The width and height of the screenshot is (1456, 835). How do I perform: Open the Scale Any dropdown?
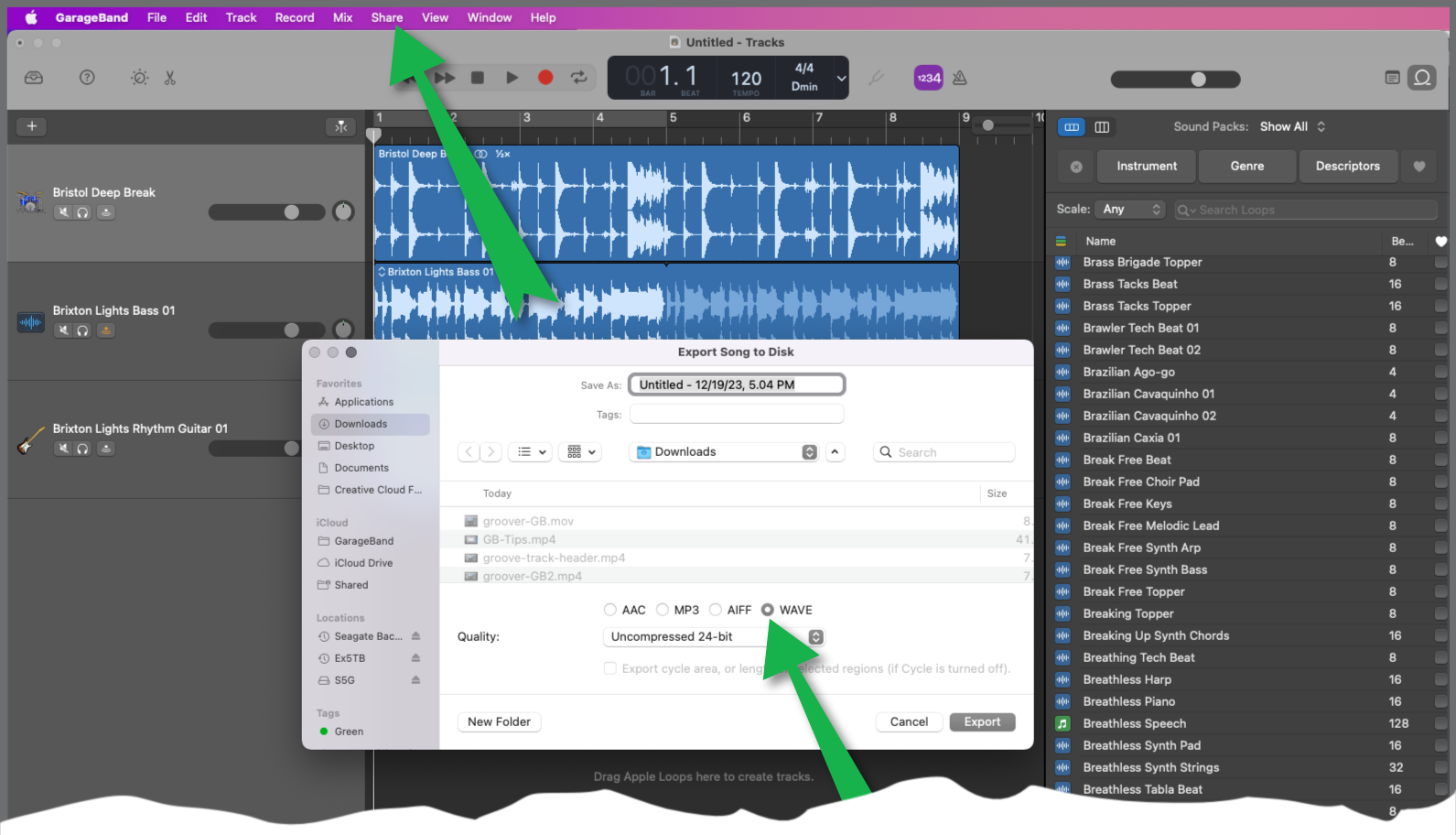coord(1131,210)
